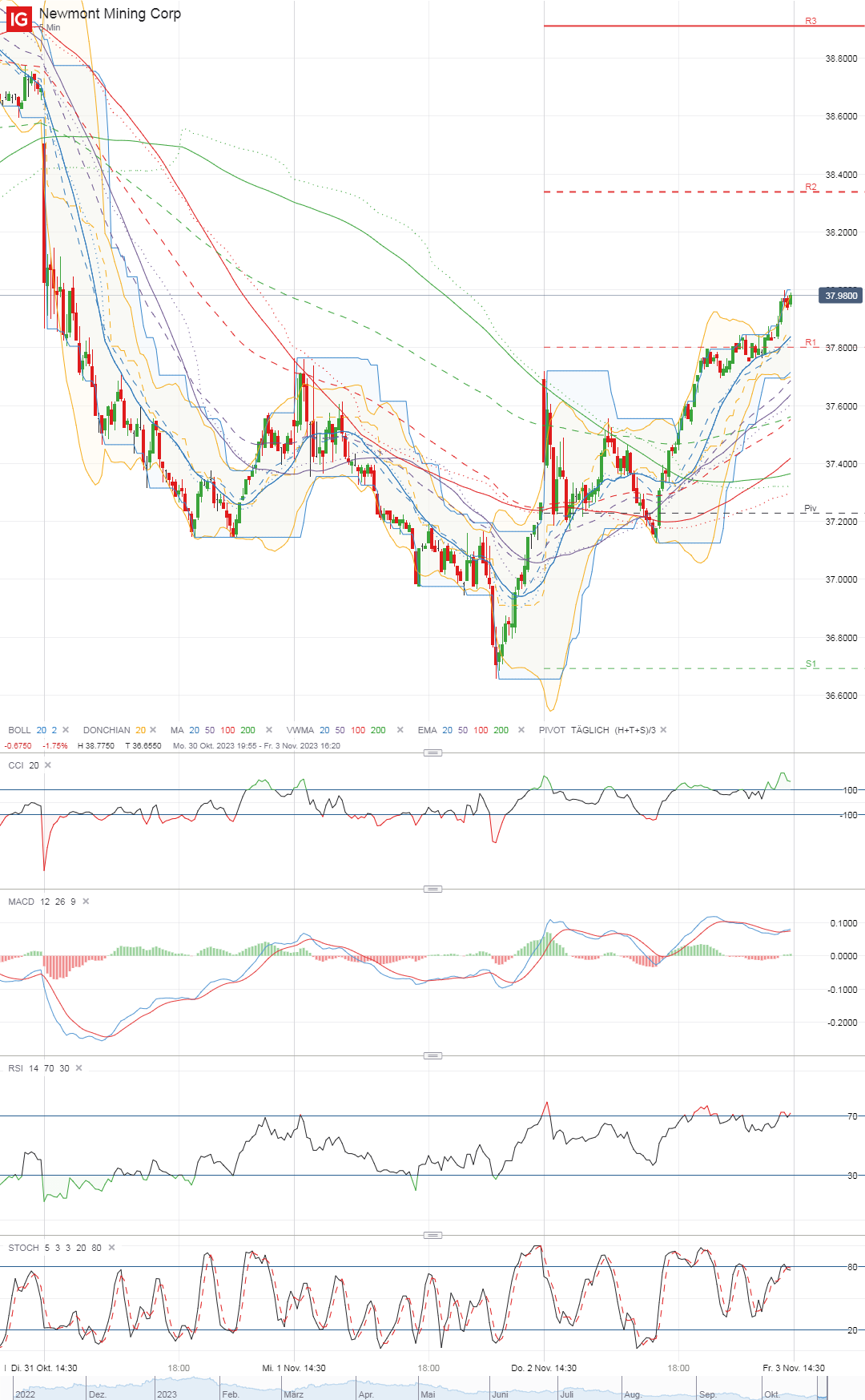Close the STOCH panel
865x1400 pixels.
(111, 1248)
